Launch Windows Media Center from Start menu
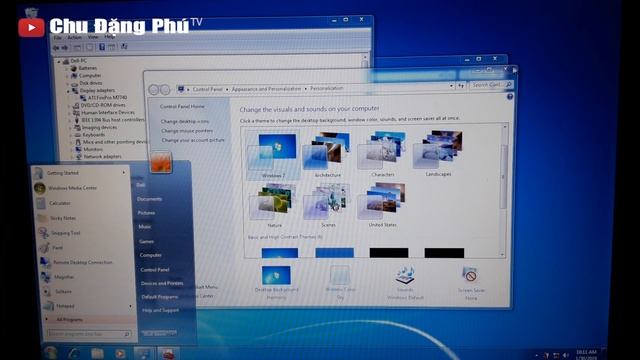 (x=80, y=188)
